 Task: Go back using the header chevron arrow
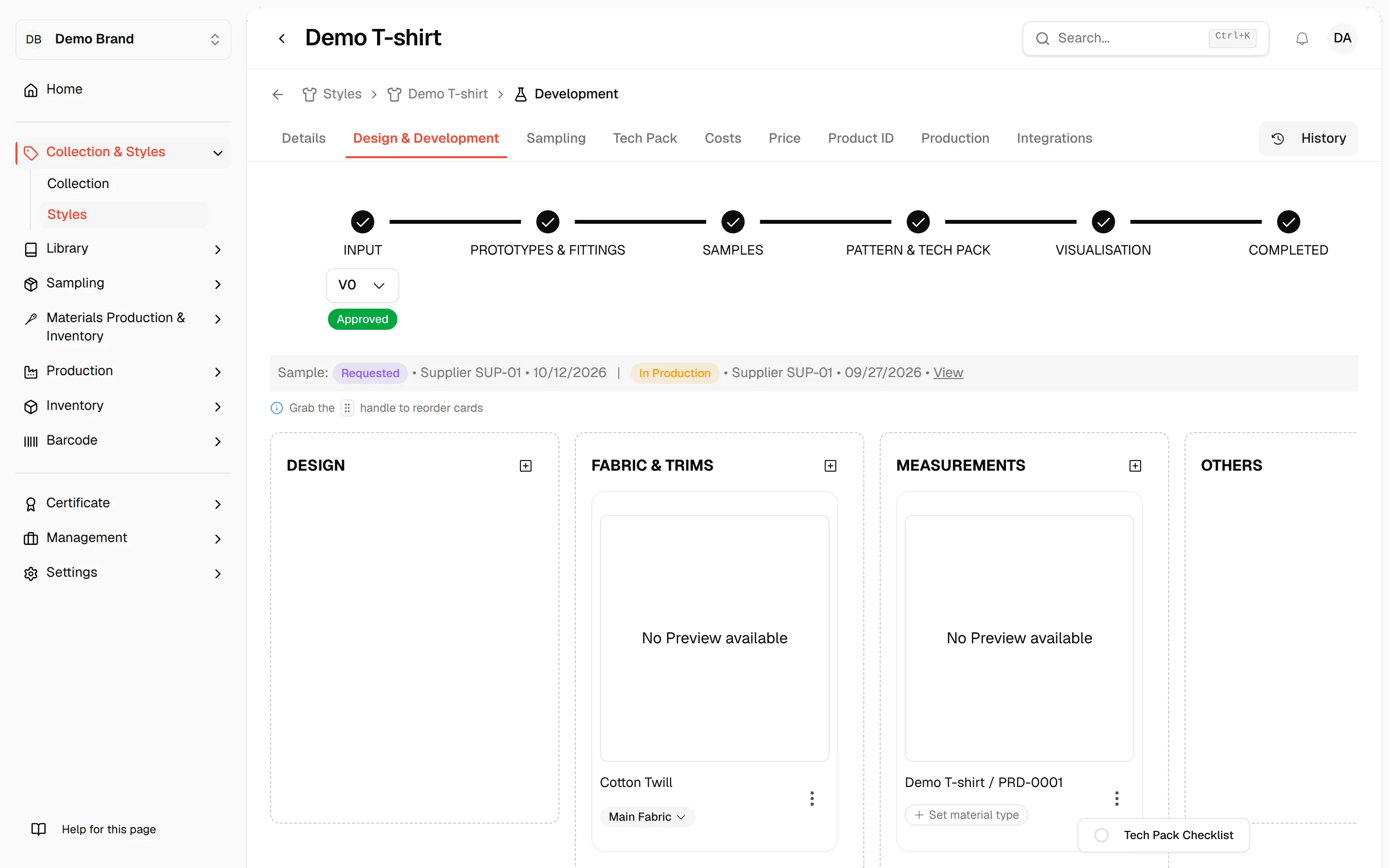tap(282, 39)
